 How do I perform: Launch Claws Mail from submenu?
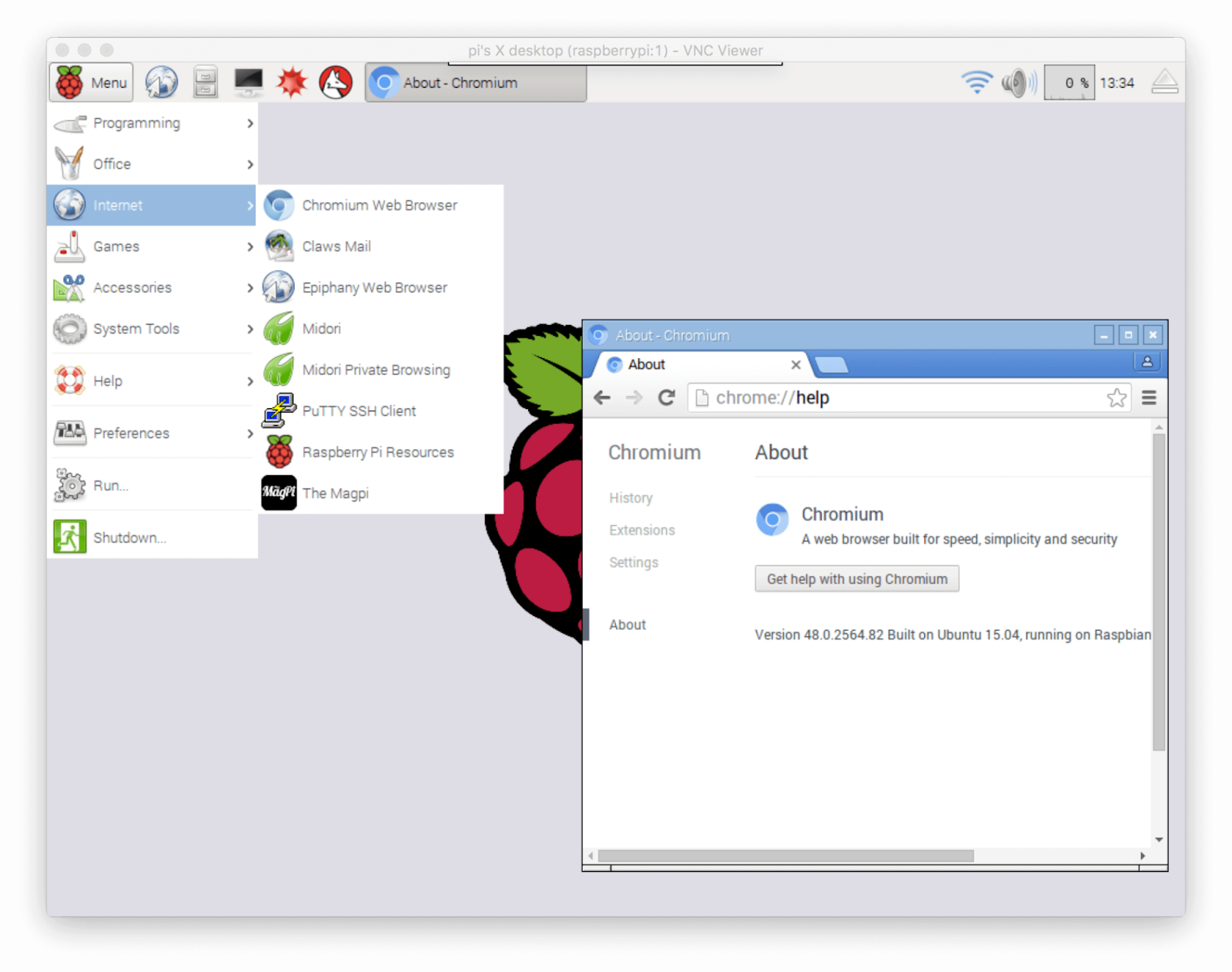381,246
